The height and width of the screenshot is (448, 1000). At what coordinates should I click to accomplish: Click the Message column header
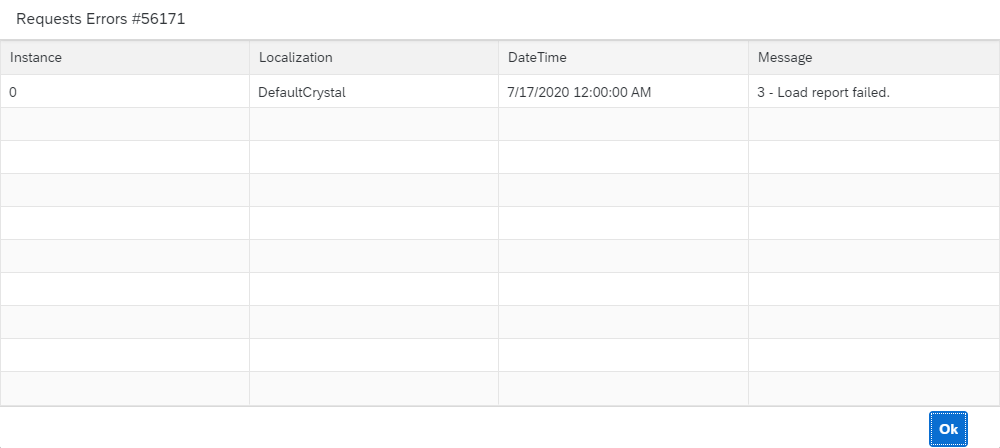point(785,58)
